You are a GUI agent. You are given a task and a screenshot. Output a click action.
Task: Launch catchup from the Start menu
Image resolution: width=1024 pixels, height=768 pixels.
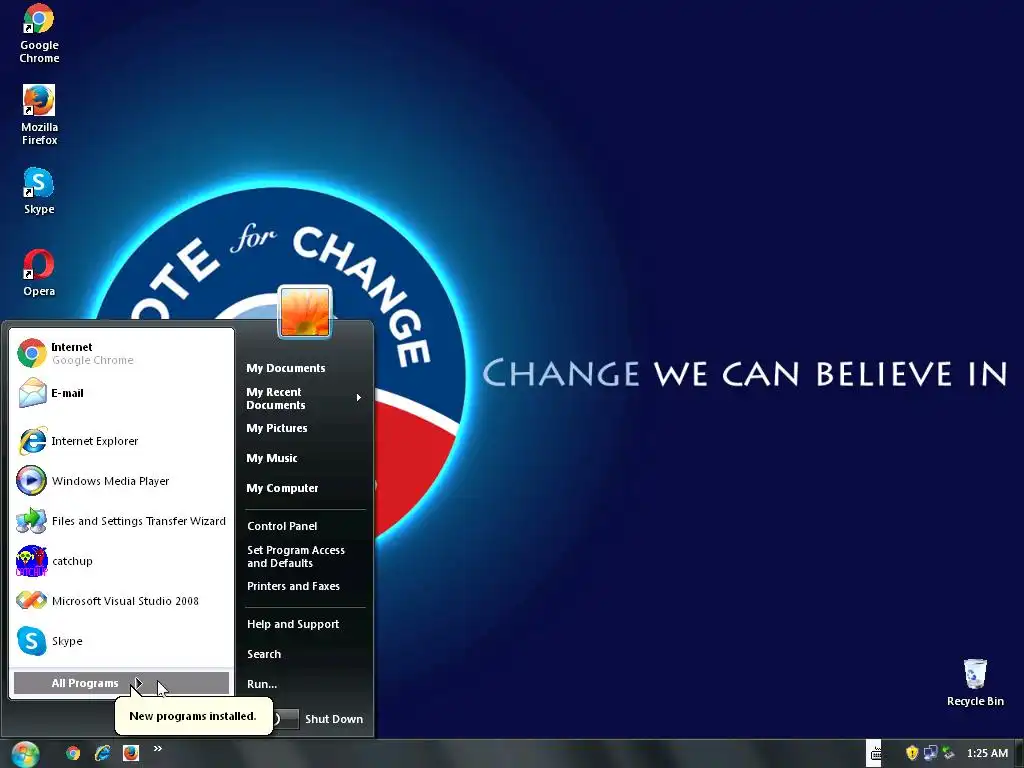tap(121, 561)
